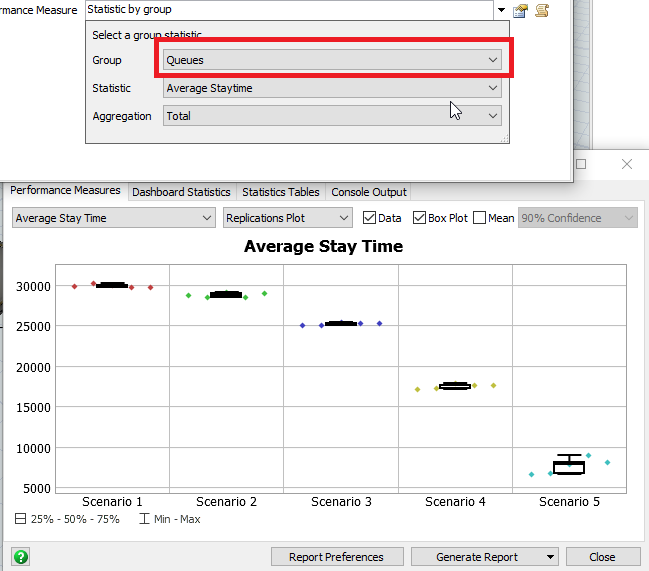Image resolution: width=649 pixels, height=571 pixels.
Task: Expand the Average Stay Time measure dropdown
Action: click(113, 218)
